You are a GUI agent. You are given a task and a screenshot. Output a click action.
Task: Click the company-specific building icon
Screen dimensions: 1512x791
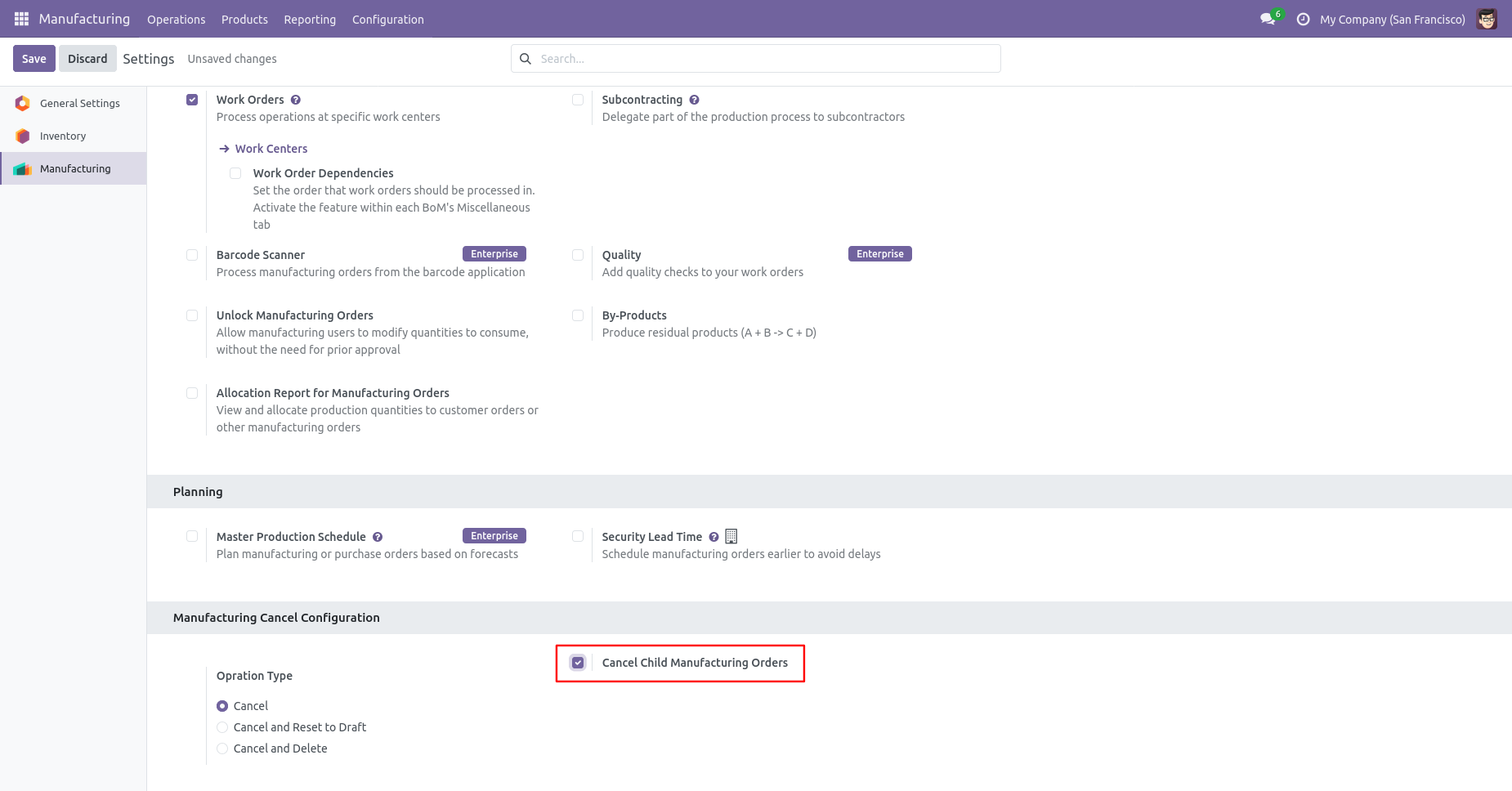tap(731, 537)
